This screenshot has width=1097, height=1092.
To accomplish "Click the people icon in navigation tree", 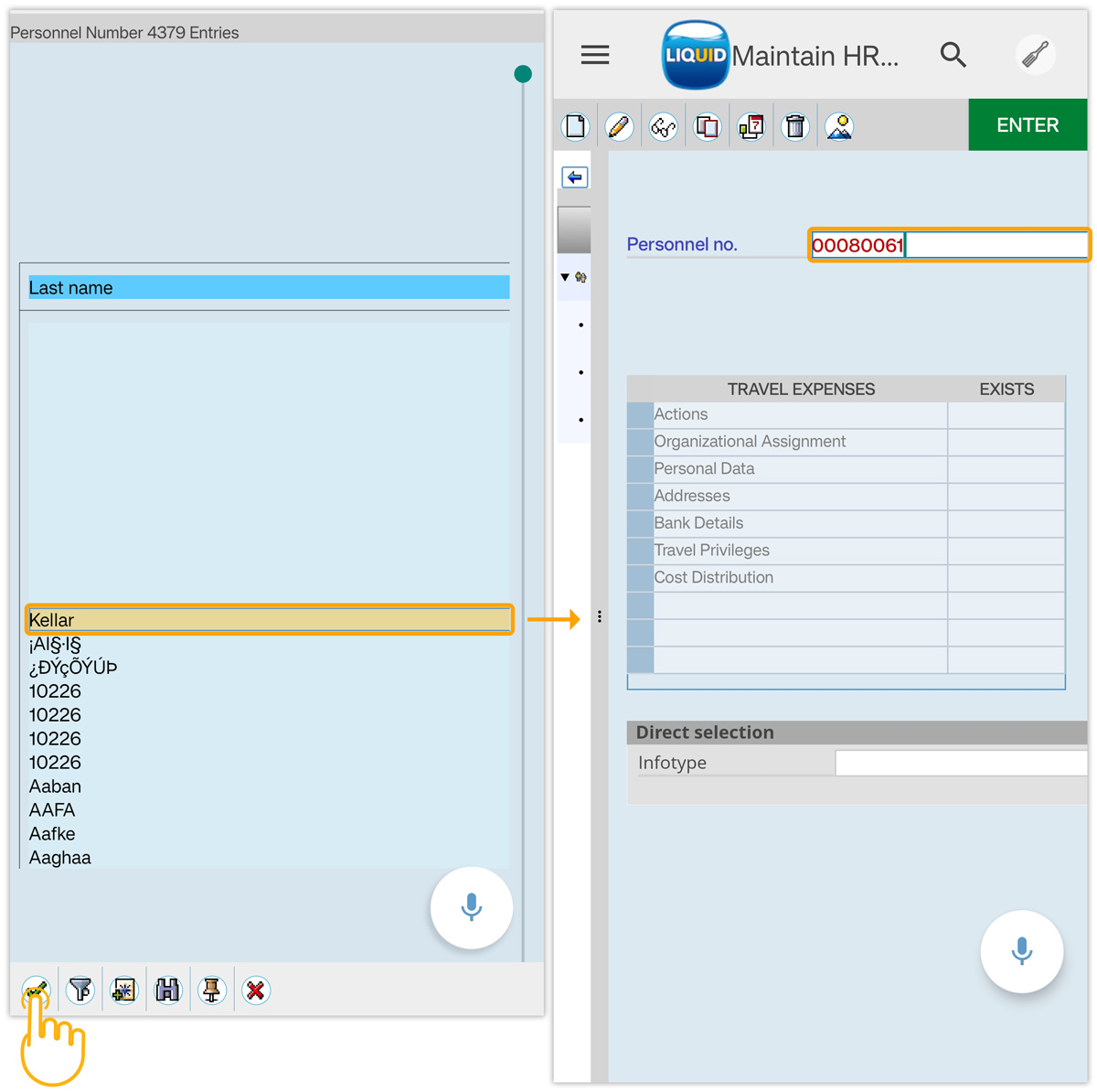I will coord(580,277).
